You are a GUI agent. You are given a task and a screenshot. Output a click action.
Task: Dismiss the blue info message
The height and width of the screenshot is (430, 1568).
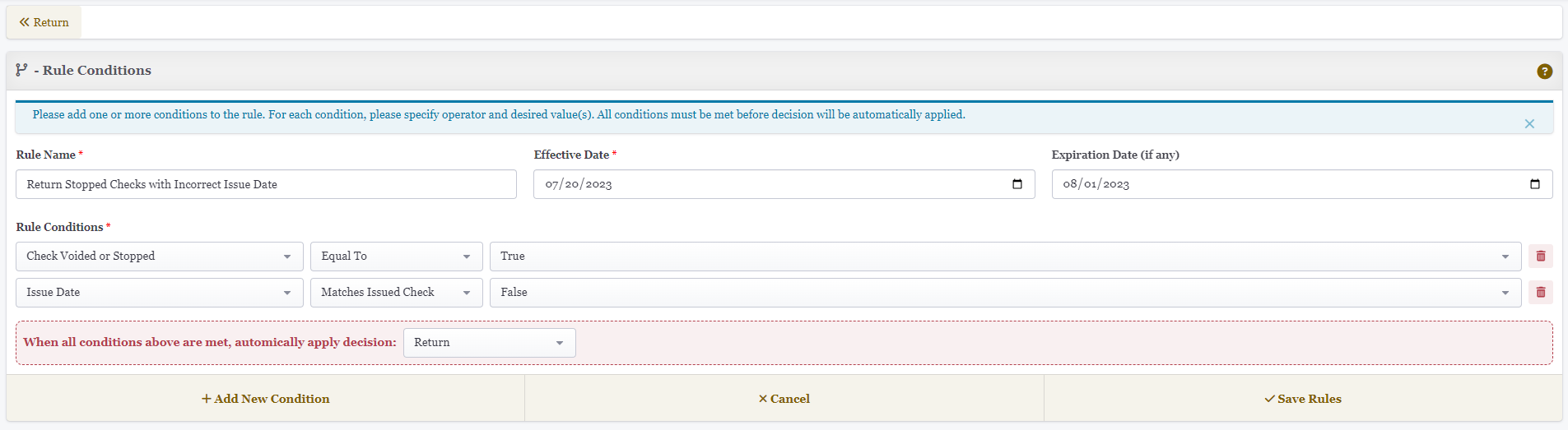[1529, 124]
